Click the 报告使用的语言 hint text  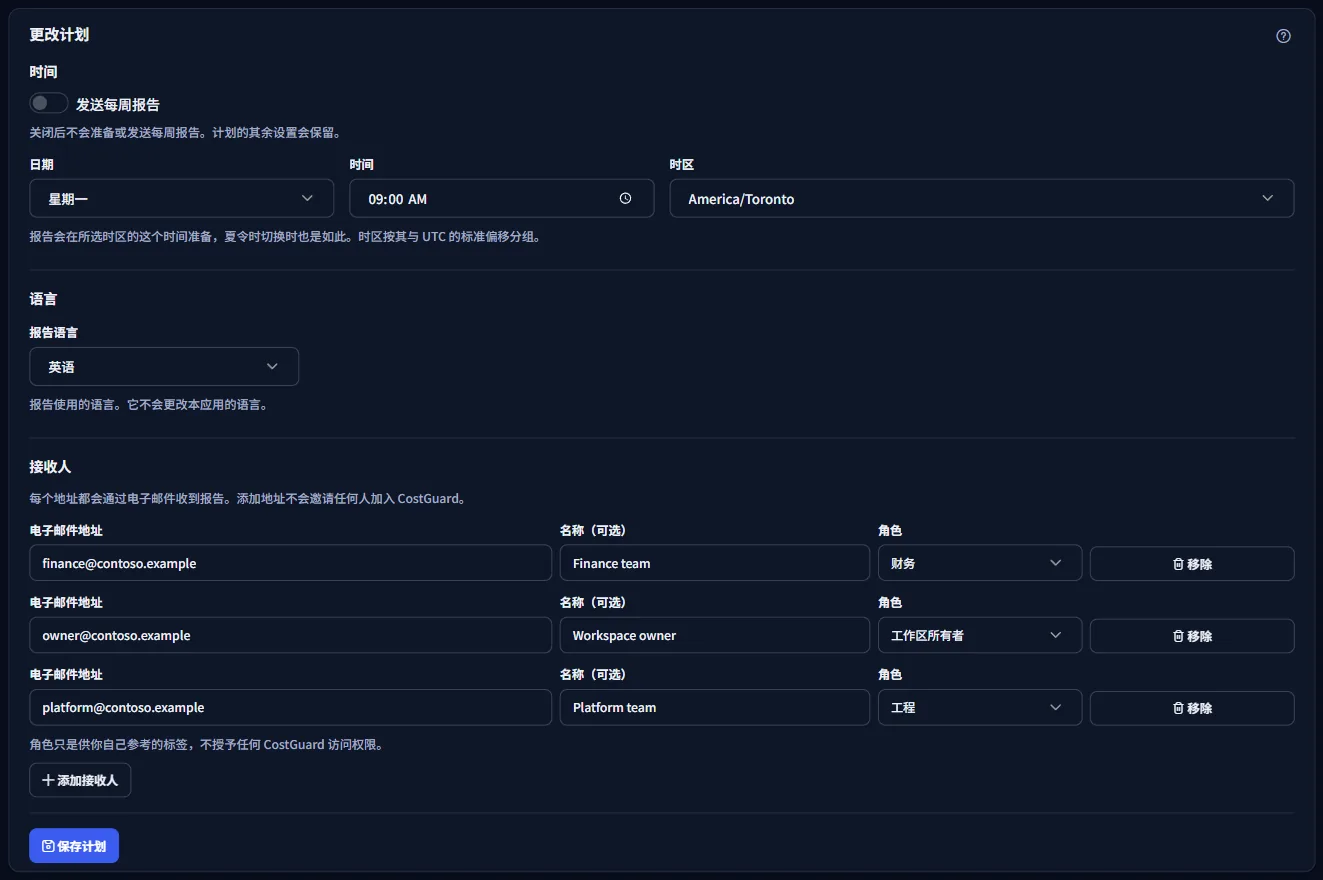(149, 405)
